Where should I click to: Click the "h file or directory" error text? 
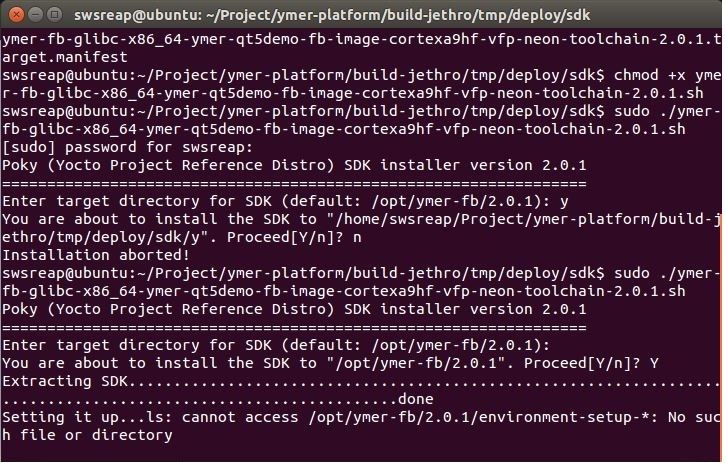click(x=87, y=435)
